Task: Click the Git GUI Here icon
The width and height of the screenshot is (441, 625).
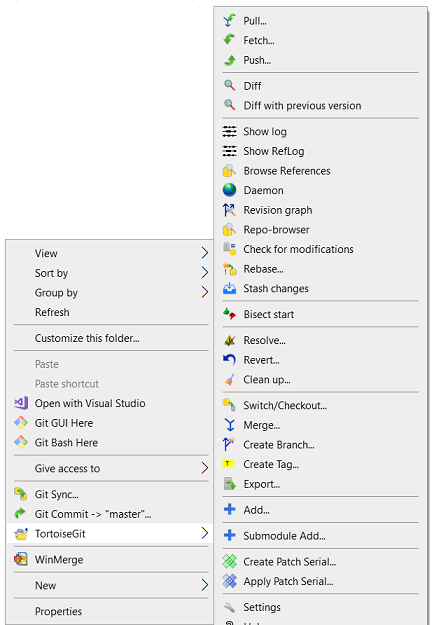Action: pos(21,423)
